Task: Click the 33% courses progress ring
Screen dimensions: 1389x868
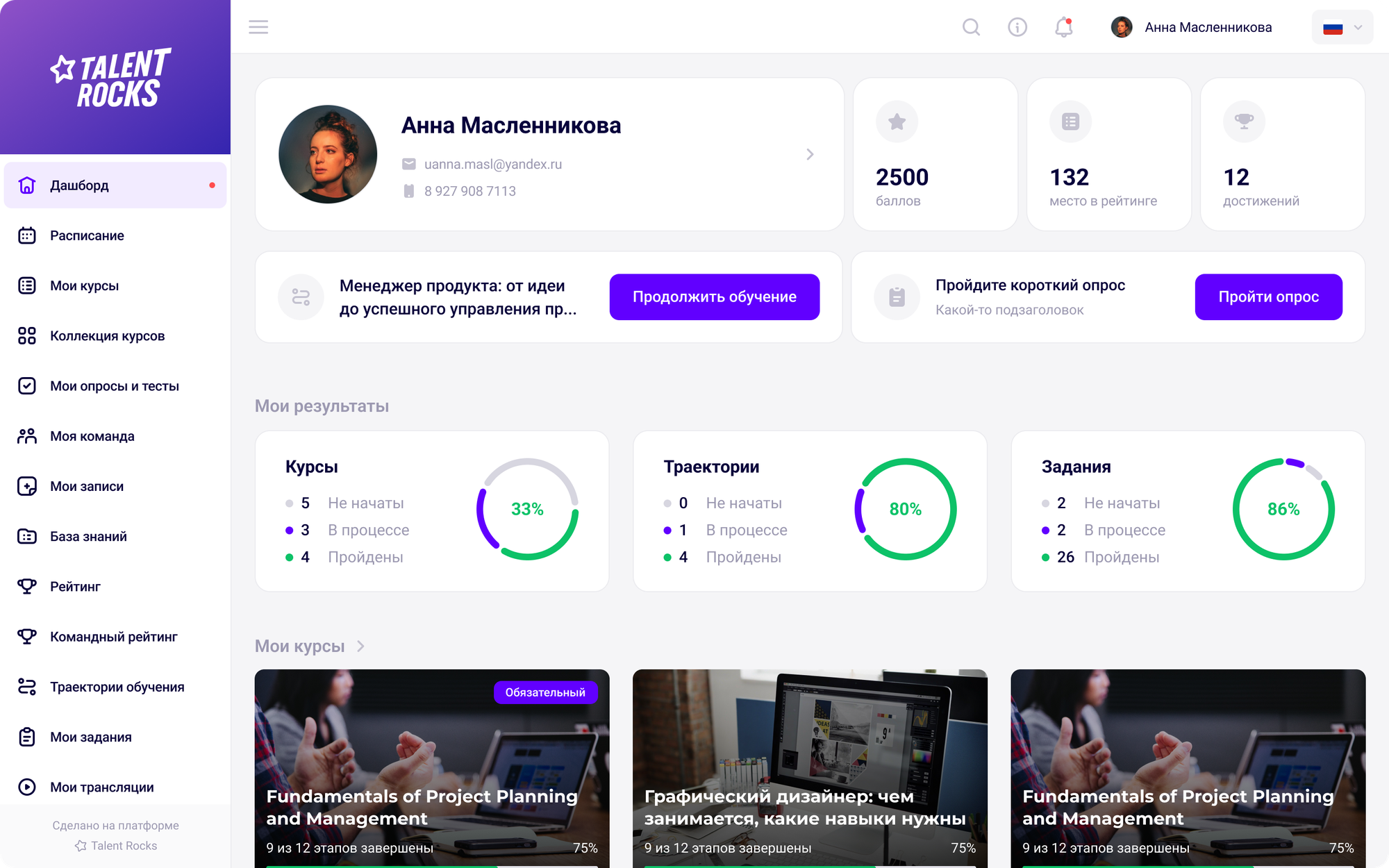Action: point(527,509)
